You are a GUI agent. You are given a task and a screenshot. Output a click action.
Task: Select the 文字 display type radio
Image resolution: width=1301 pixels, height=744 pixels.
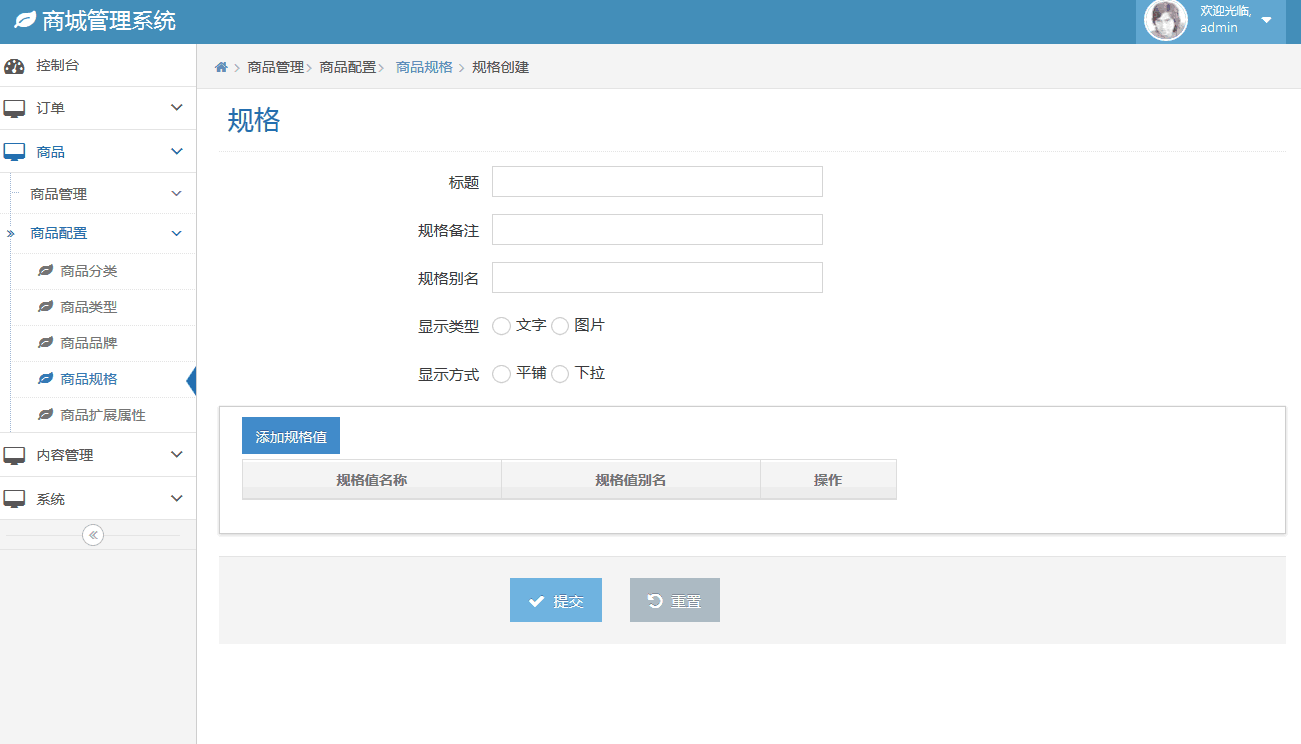(502, 326)
